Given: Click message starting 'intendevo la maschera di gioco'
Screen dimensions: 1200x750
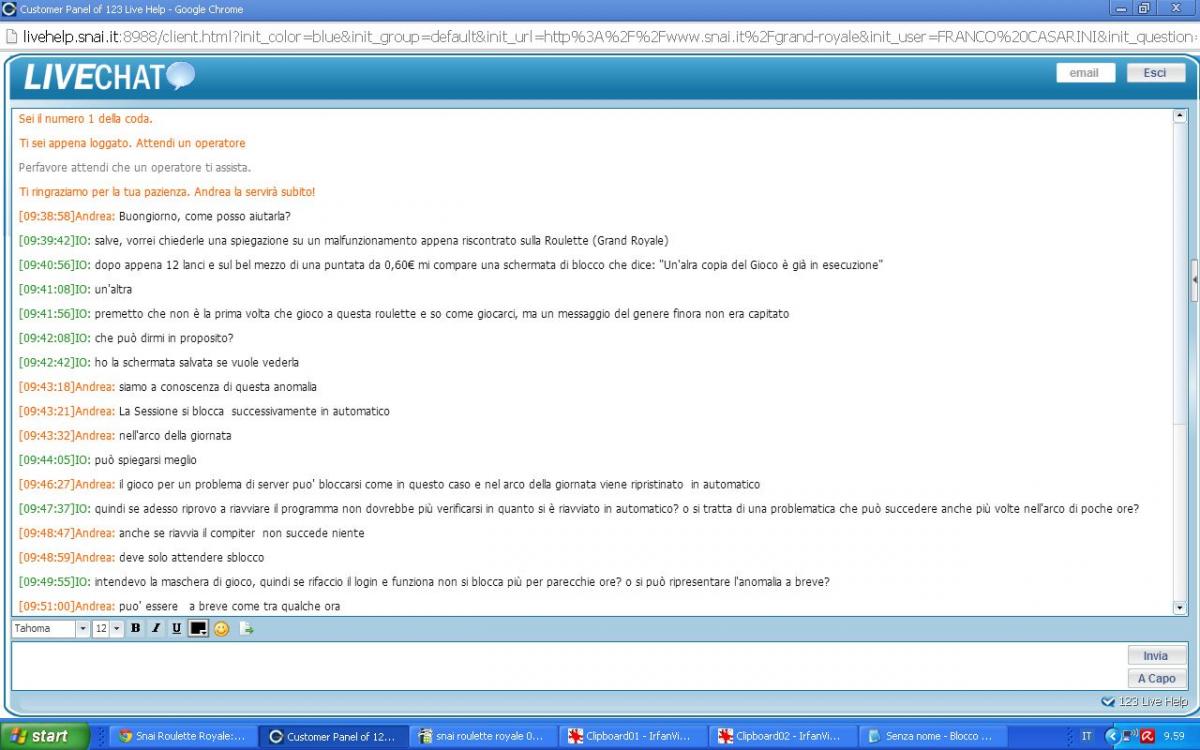Looking at the screenshot, I should coord(462,582).
